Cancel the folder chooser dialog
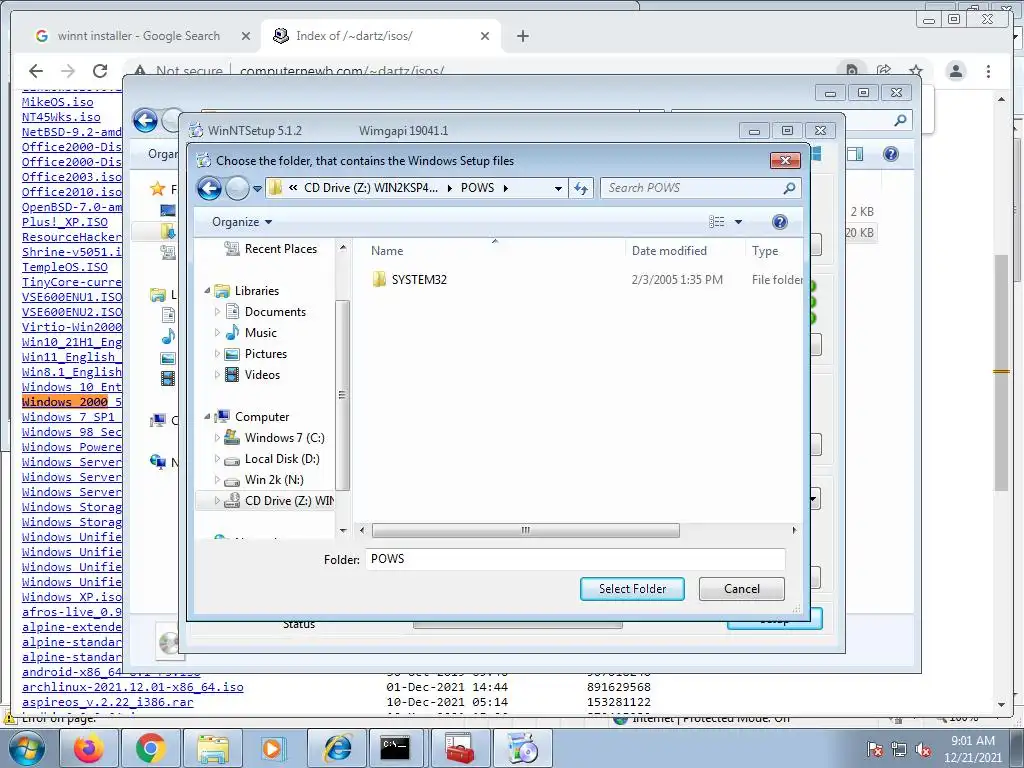 coord(742,589)
